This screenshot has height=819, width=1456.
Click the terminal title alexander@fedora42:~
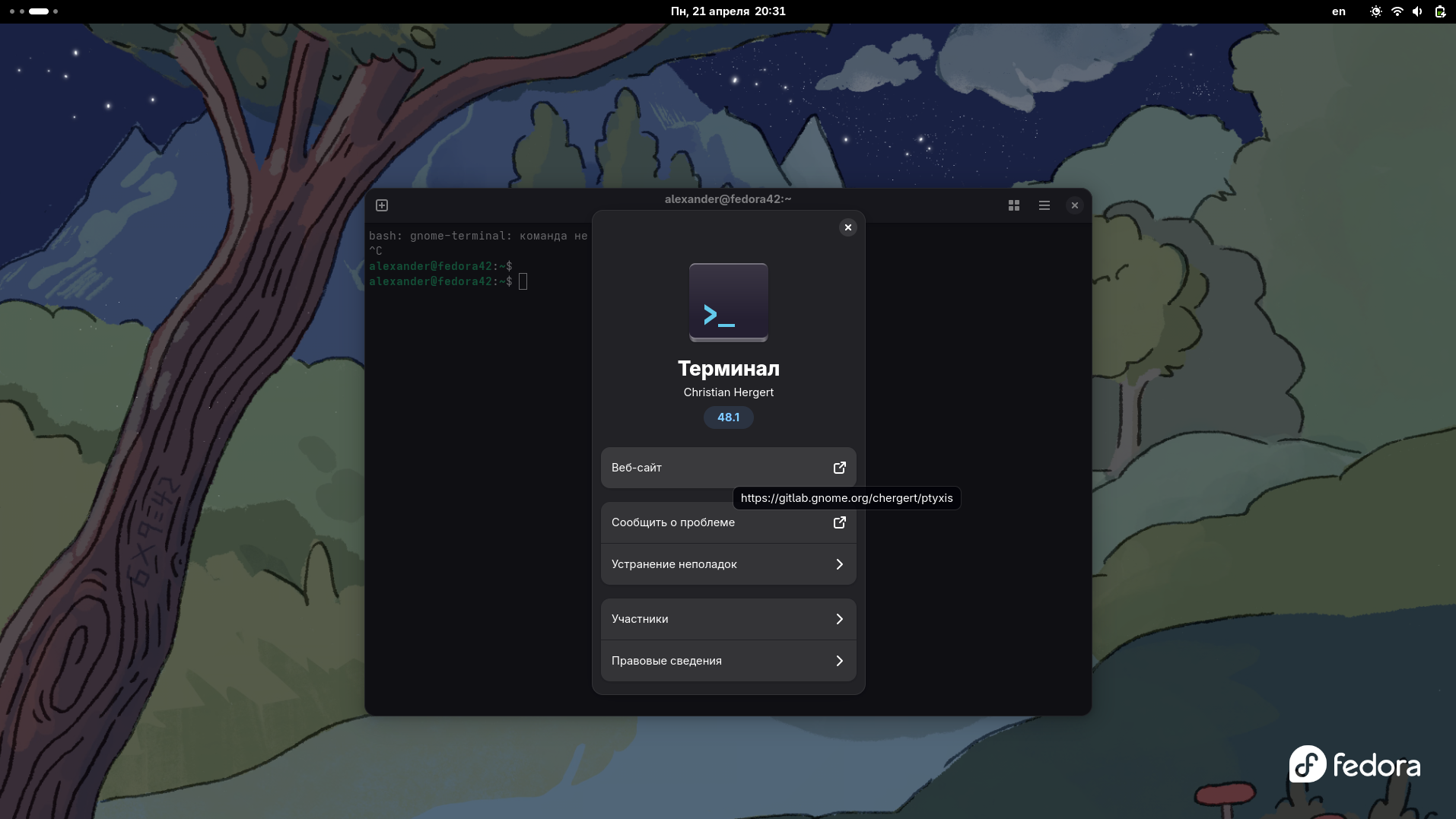coord(728,199)
